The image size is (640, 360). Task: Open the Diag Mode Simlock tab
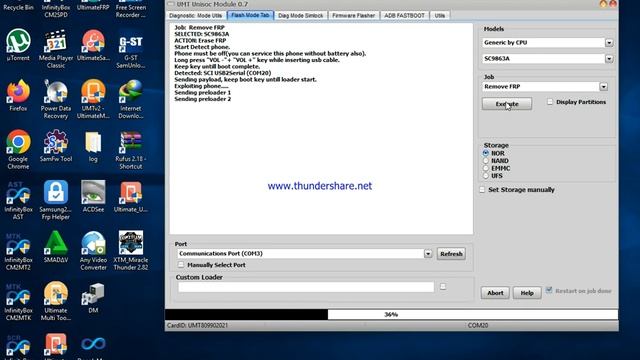(301, 16)
